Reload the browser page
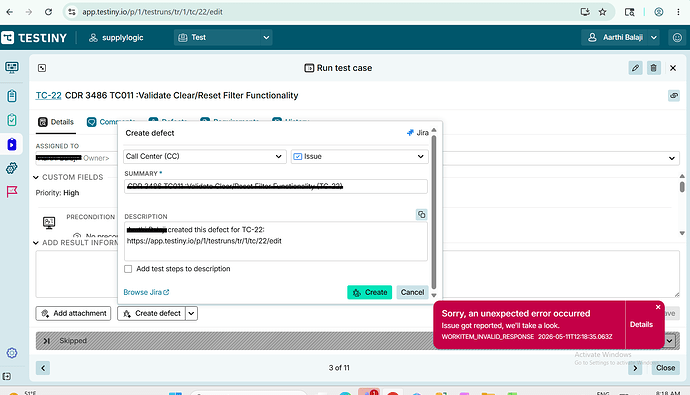This screenshot has width=690, height=395. tap(48, 12)
